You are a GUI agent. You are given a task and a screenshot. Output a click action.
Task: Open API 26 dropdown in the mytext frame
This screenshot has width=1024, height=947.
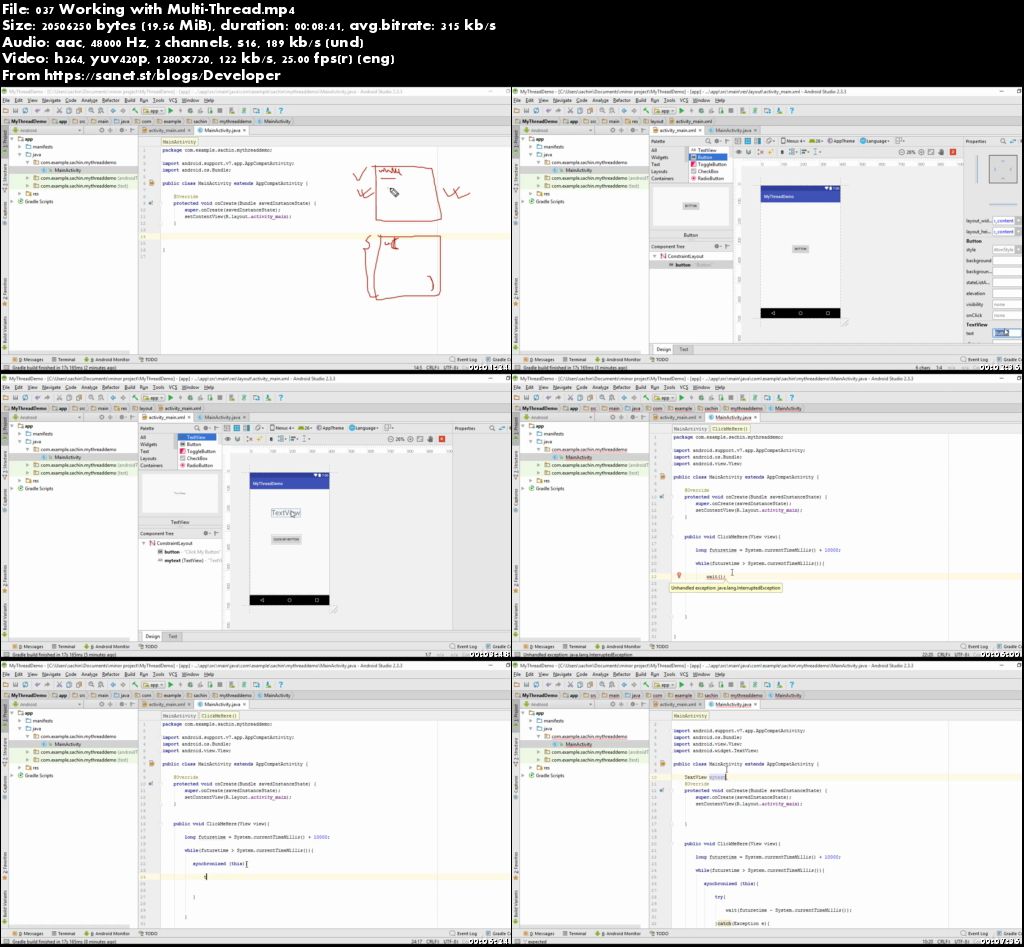click(x=306, y=428)
